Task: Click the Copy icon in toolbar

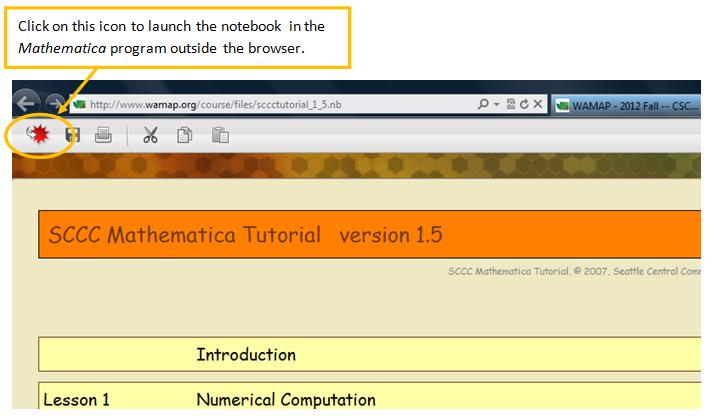Action: [x=184, y=135]
